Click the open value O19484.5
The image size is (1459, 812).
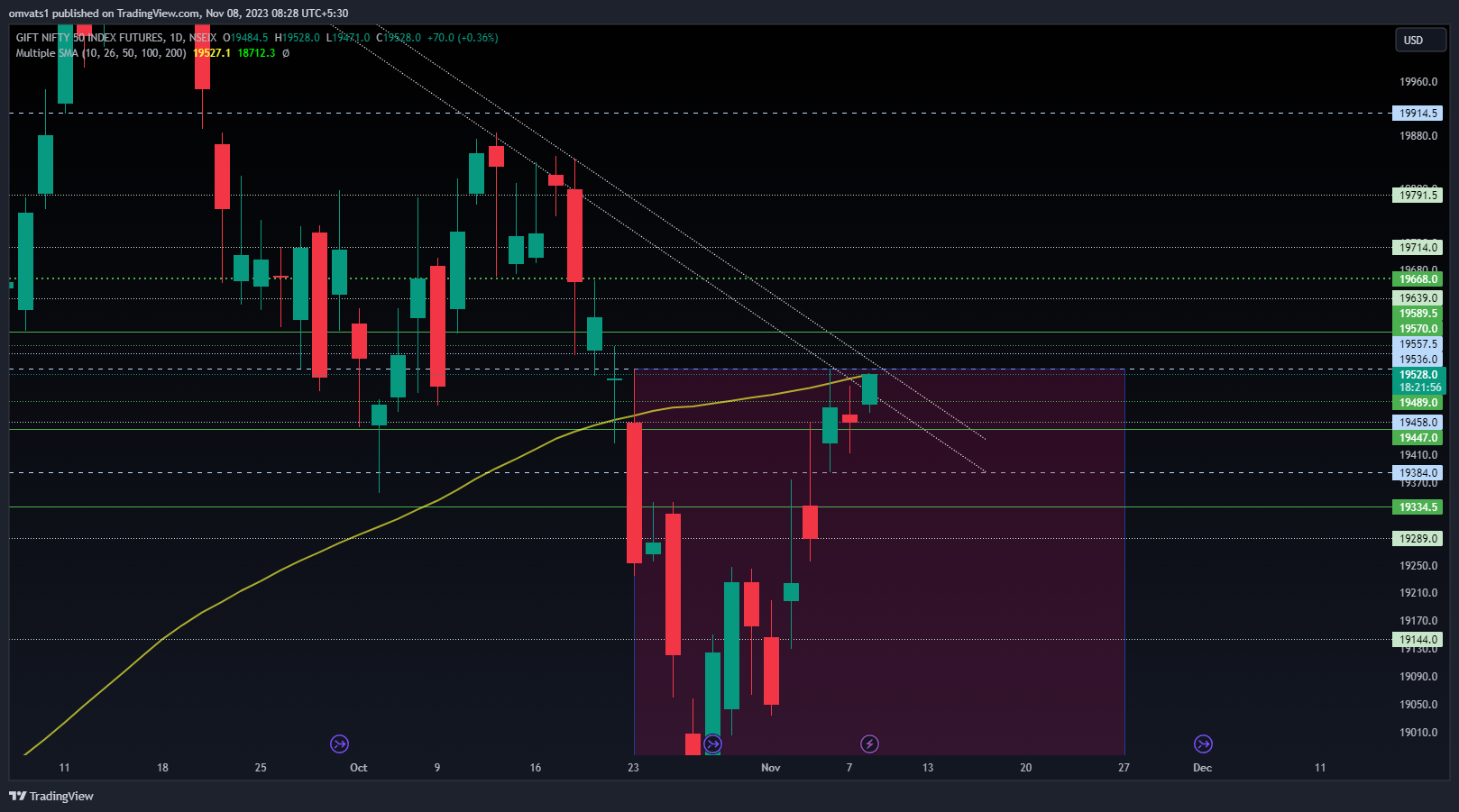click(246, 38)
